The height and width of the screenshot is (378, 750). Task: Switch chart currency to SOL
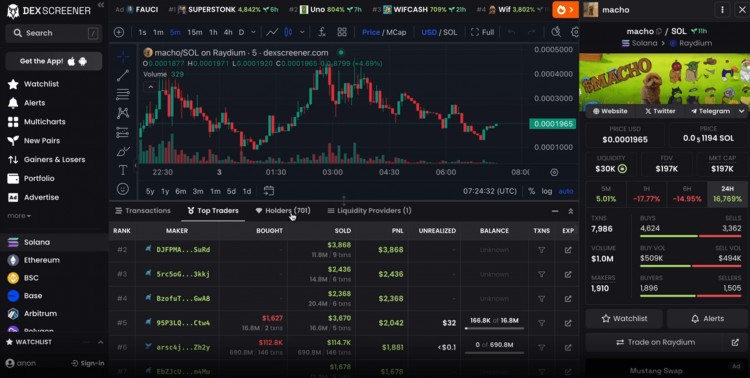coord(450,32)
